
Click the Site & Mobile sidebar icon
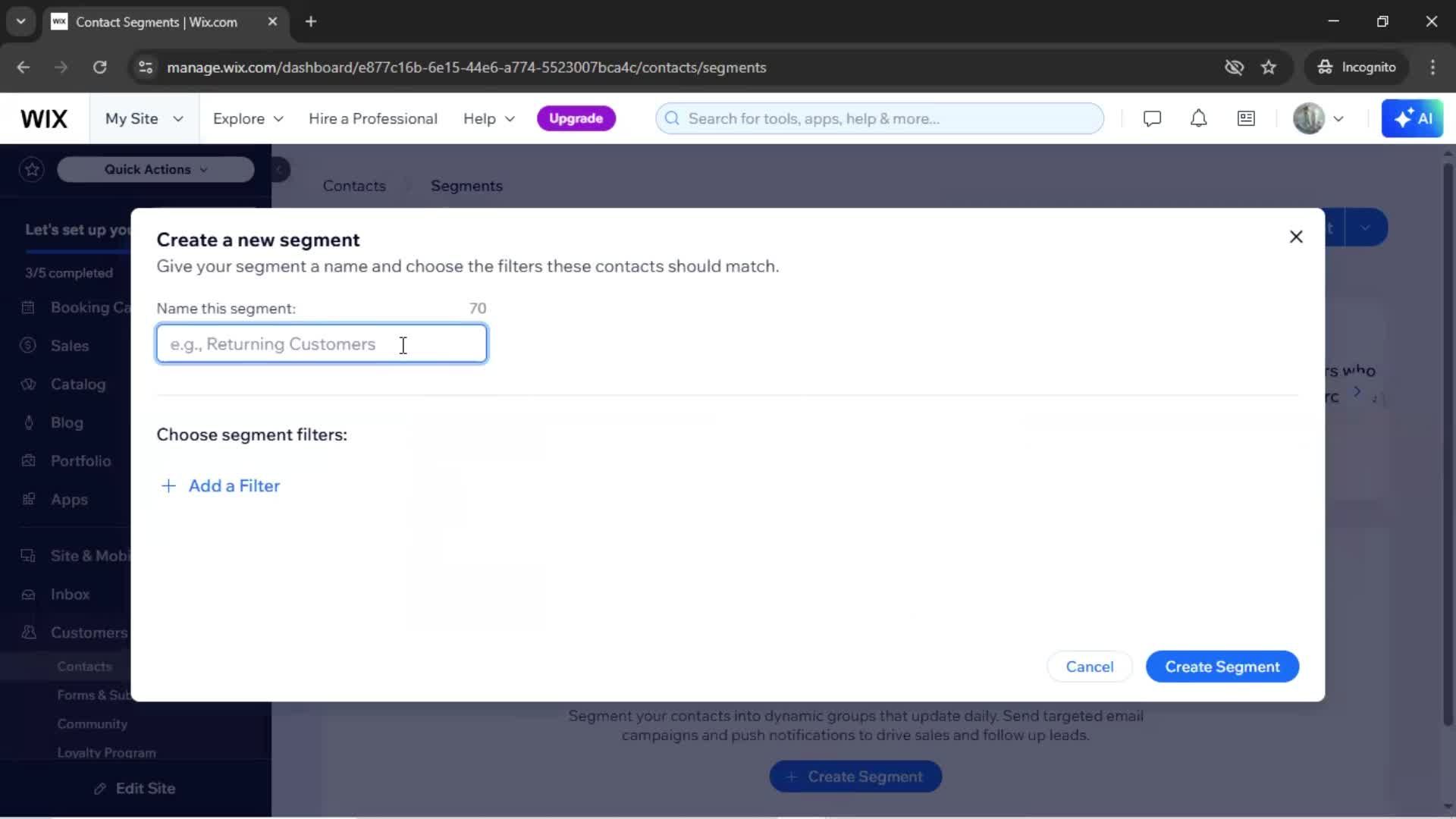(x=28, y=556)
